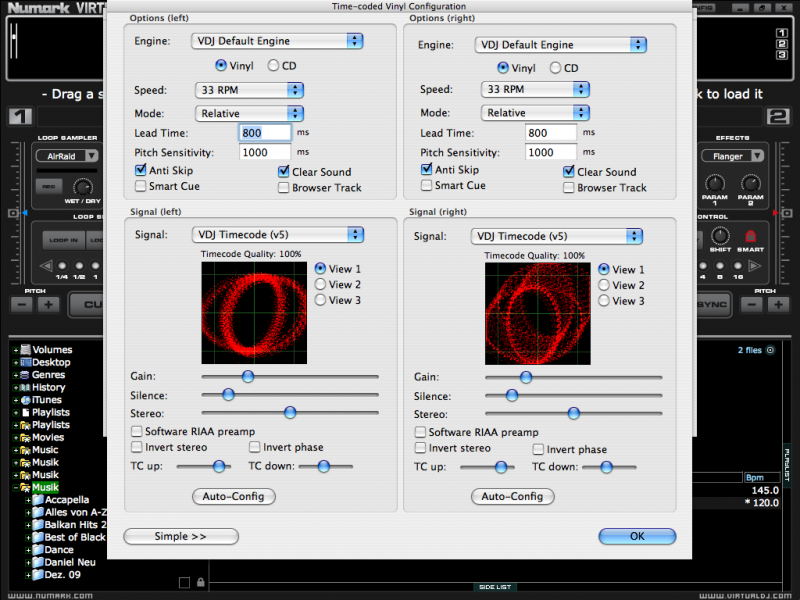Click the right Lead Time input field

coord(551,133)
